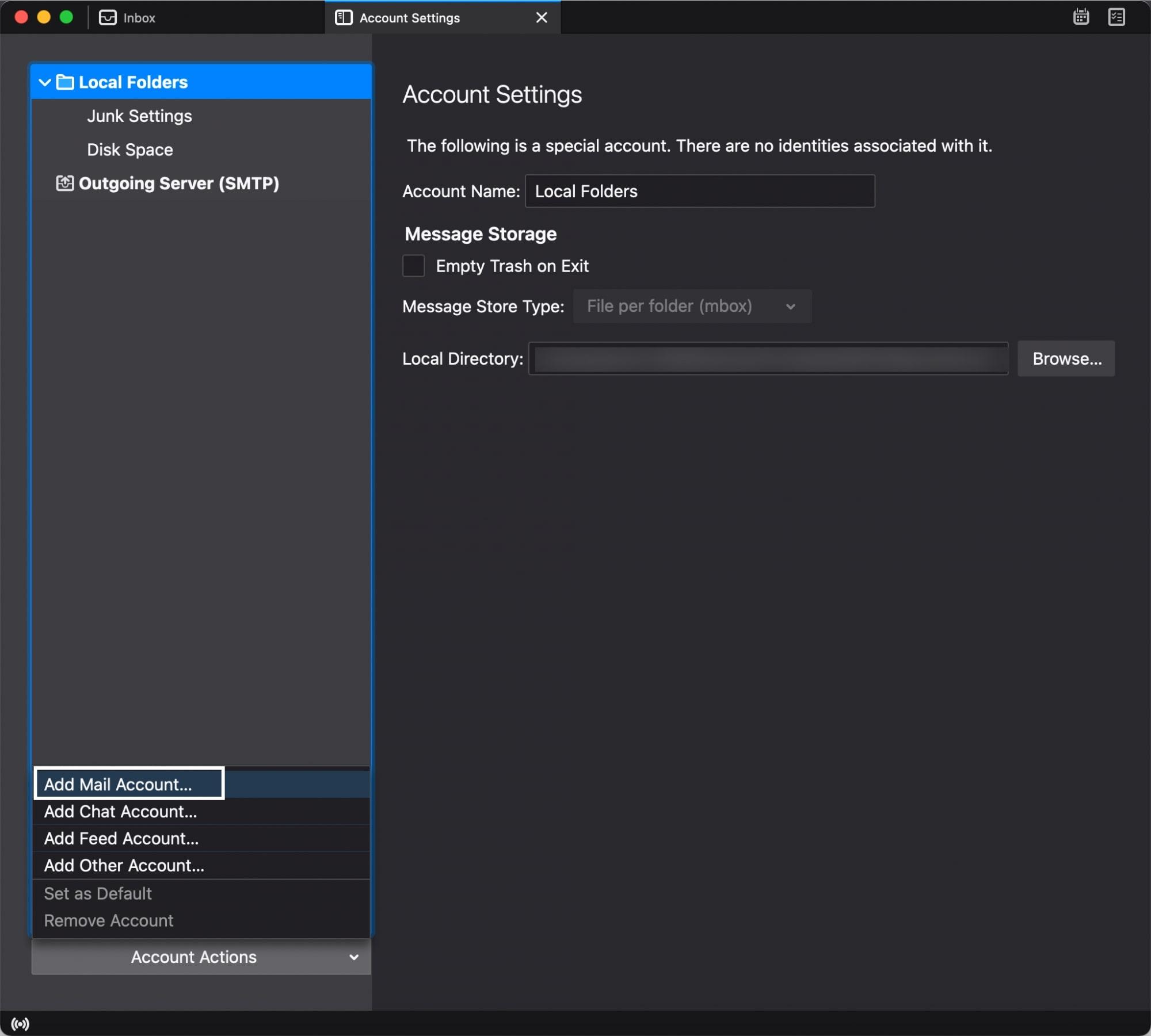Click the Inbox tab mail icon
Viewport: 1151px width, 1036px height.
(108, 17)
